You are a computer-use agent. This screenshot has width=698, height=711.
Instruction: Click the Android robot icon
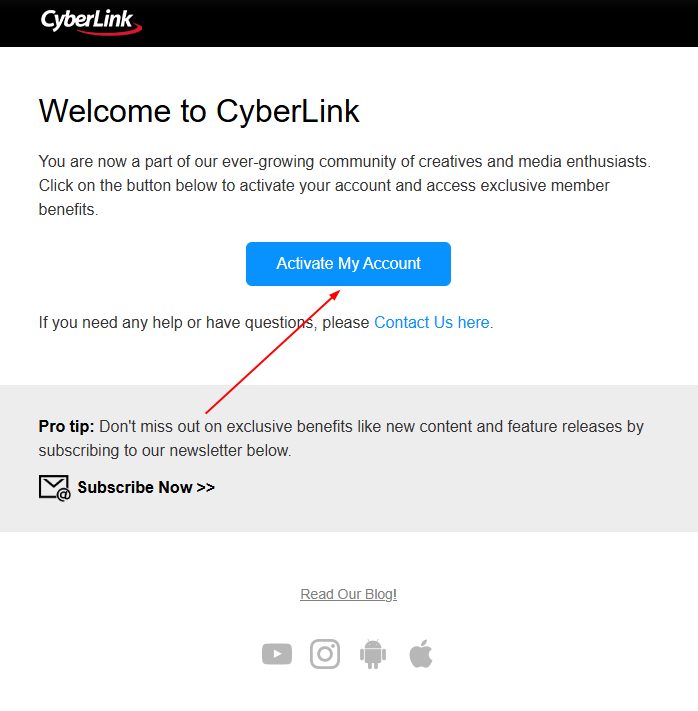373,654
